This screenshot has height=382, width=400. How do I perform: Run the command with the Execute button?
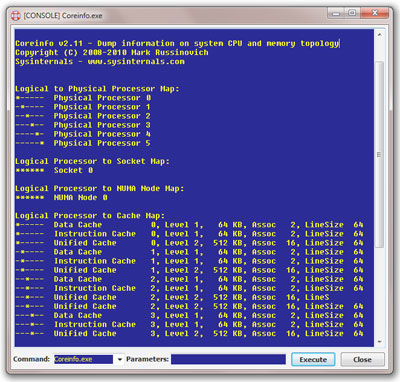[x=313, y=360]
